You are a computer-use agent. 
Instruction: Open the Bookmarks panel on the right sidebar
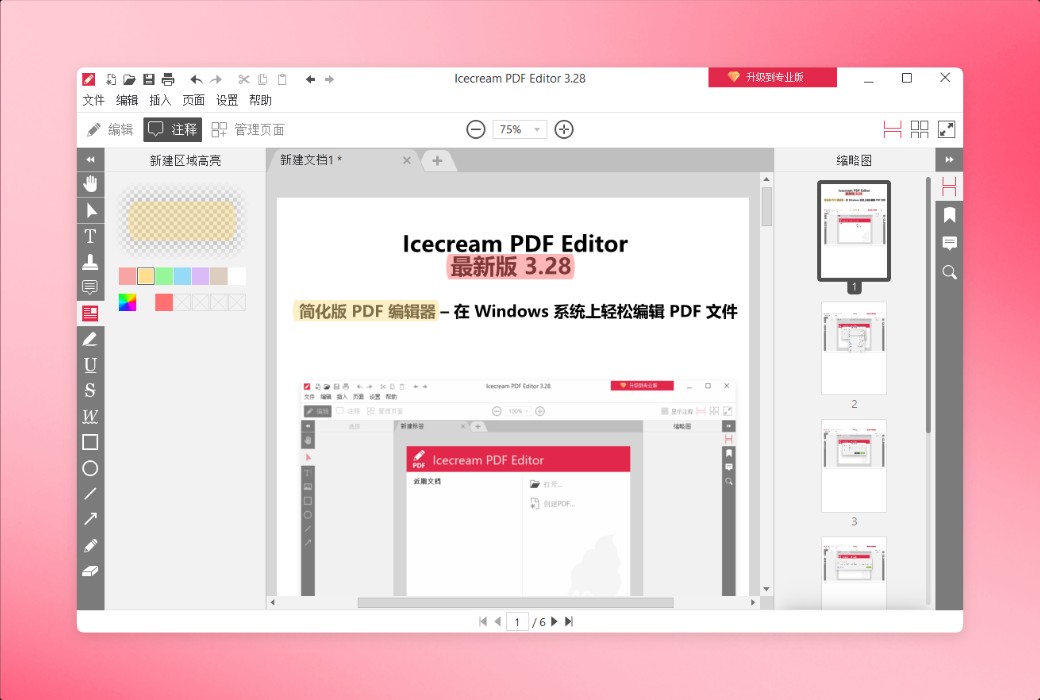pyautogui.click(x=948, y=214)
